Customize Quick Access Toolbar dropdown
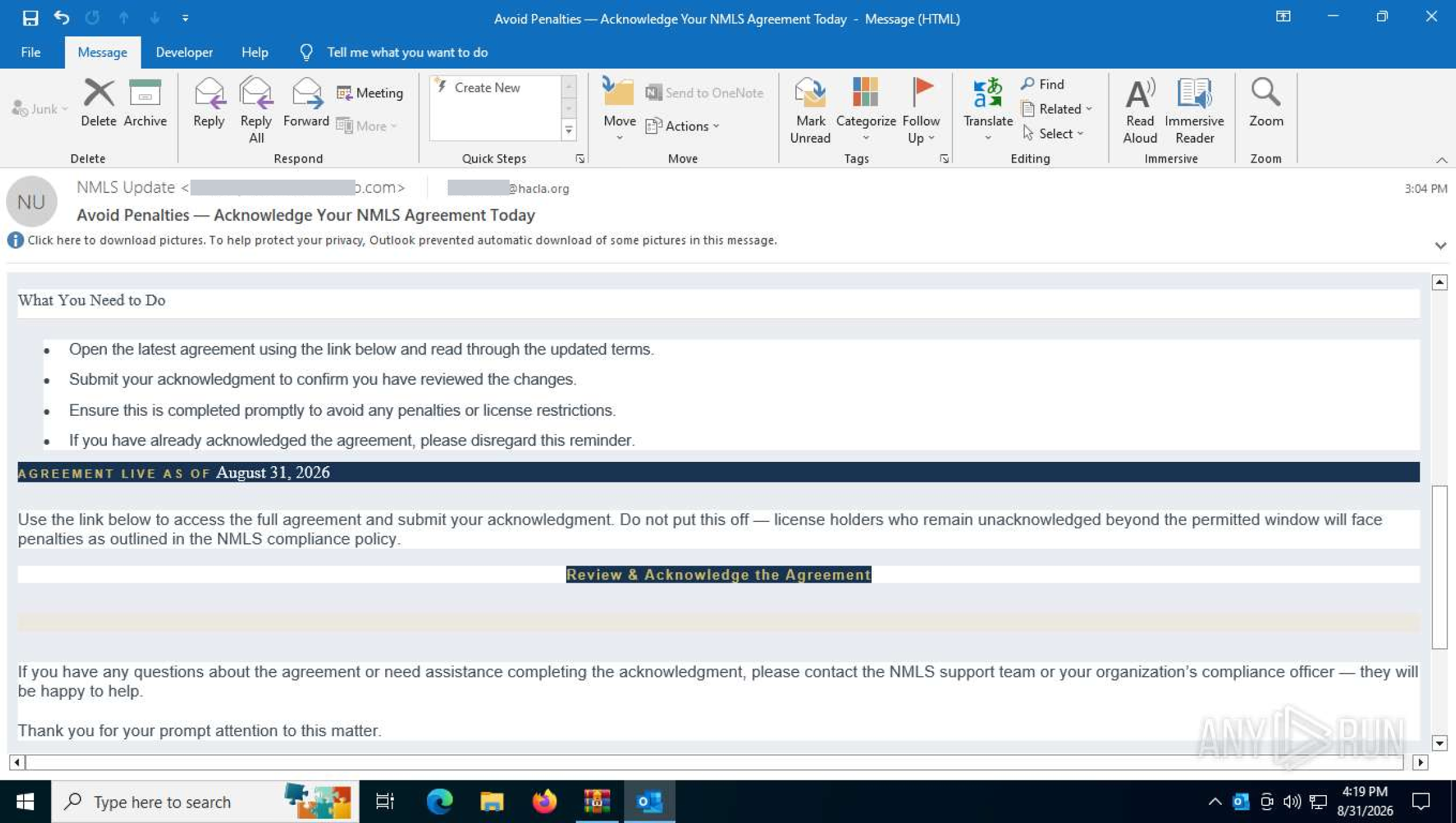This screenshot has height=823, width=1456. click(185, 18)
